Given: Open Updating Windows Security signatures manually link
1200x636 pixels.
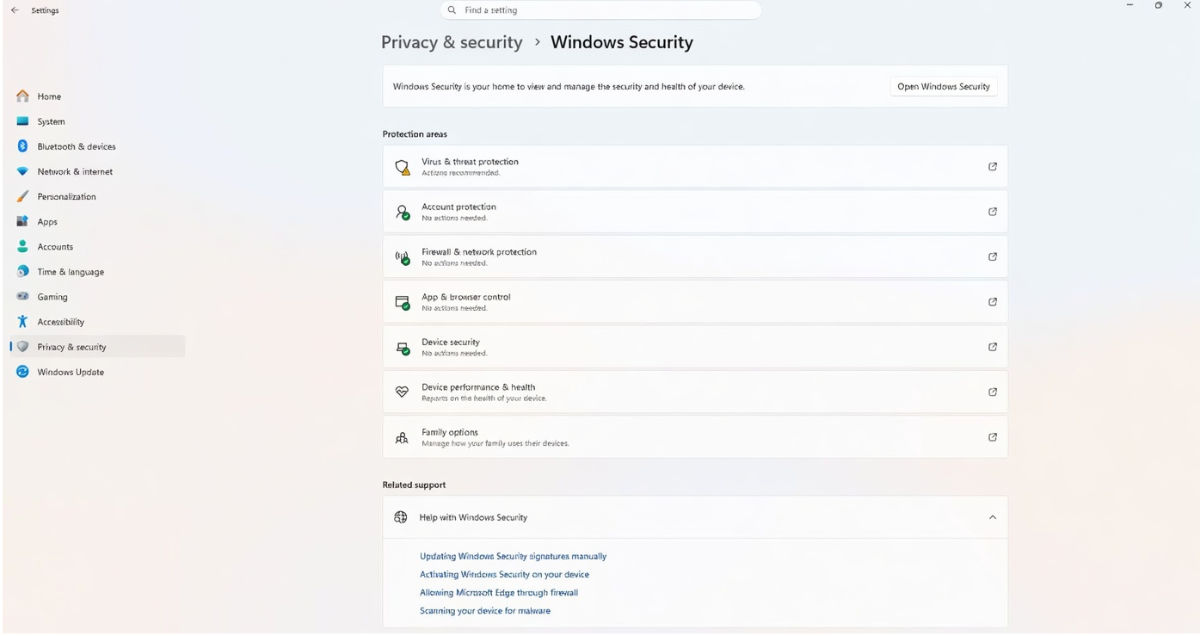Looking at the screenshot, I should (x=513, y=556).
